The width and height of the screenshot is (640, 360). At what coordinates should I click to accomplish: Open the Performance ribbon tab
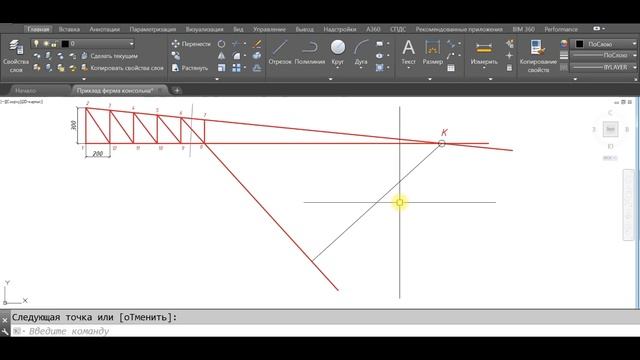click(x=561, y=29)
